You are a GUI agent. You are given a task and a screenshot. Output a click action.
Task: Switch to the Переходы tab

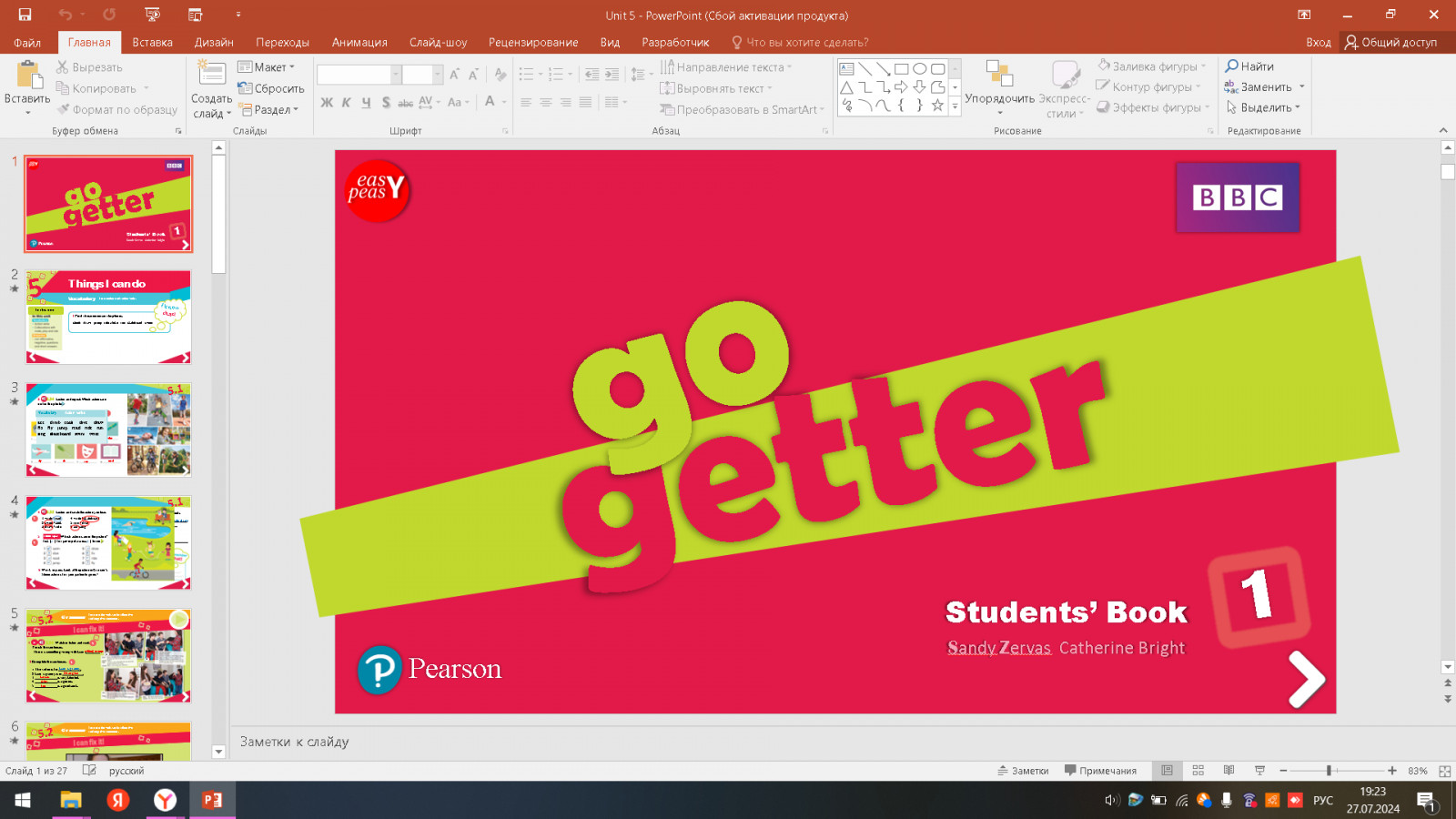[282, 42]
